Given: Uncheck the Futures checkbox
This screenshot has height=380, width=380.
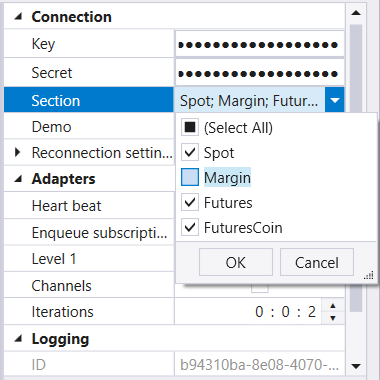Looking at the screenshot, I should (x=190, y=202).
